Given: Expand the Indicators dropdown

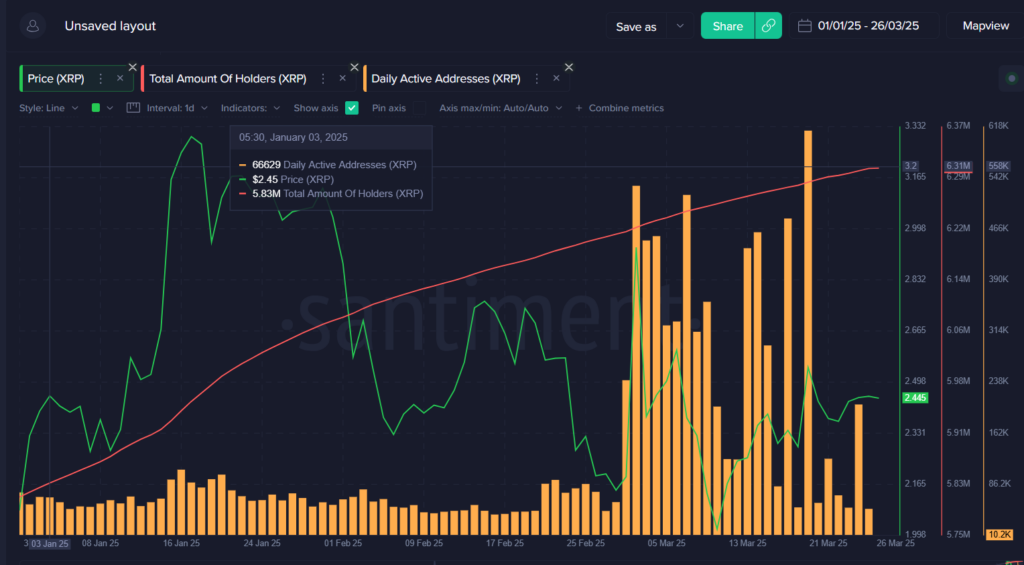Looking at the screenshot, I should pyautogui.click(x=250, y=108).
